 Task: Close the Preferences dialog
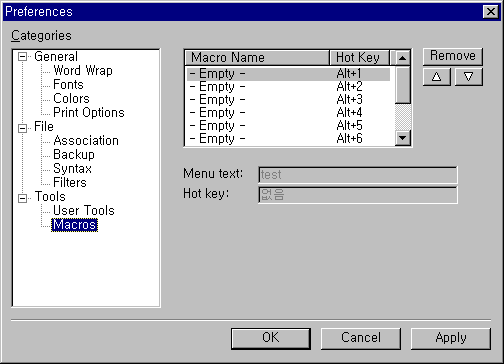[491, 12]
